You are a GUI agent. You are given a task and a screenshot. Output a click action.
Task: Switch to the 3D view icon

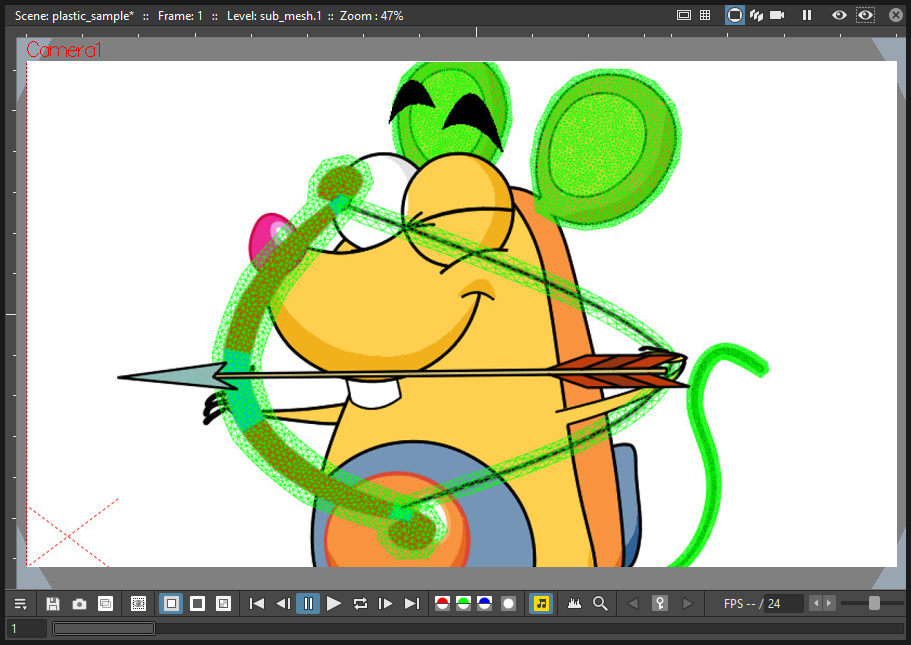point(756,15)
